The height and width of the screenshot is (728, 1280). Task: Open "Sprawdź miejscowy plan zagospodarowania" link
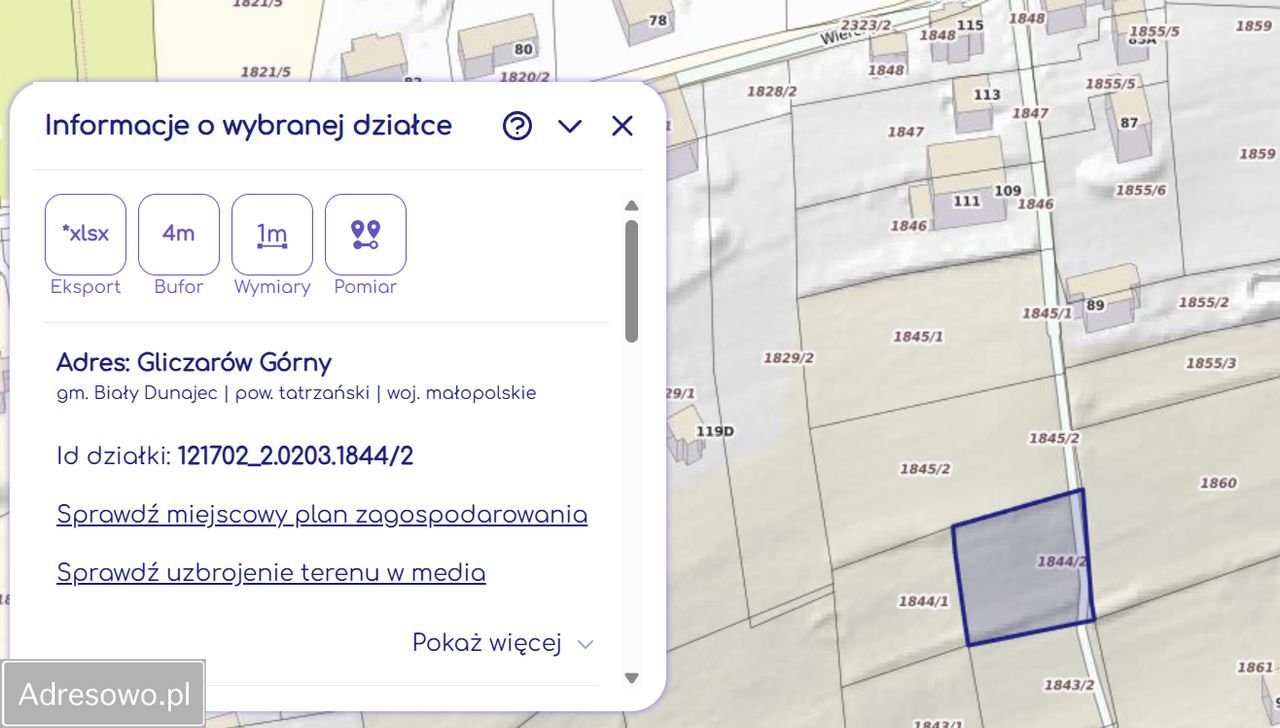[x=321, y=514]
